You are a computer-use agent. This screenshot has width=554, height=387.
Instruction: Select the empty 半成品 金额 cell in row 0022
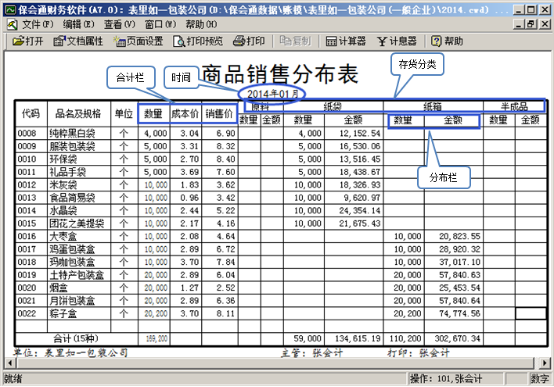[531, 313]
